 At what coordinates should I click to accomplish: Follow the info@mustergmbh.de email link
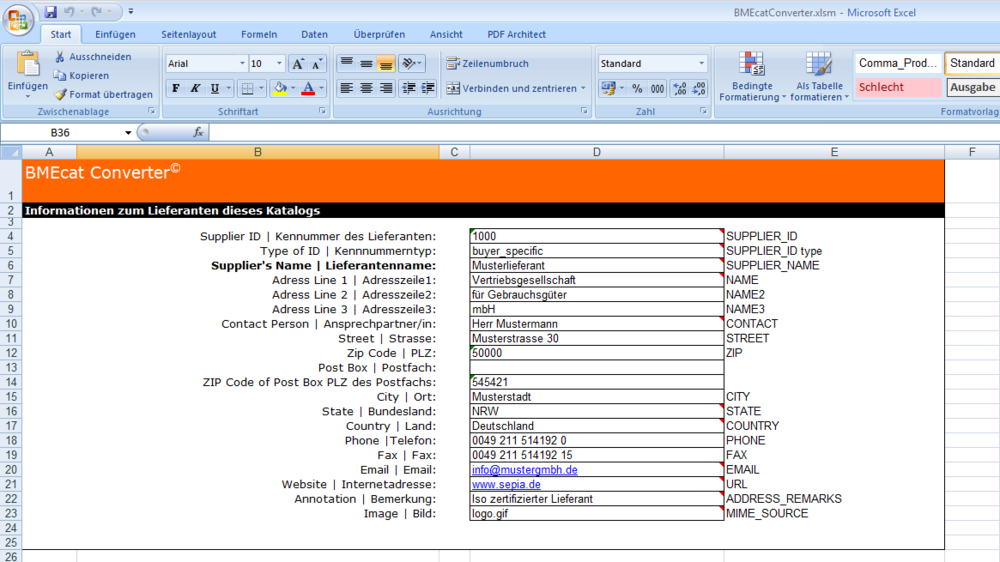[x=524, y=470]
